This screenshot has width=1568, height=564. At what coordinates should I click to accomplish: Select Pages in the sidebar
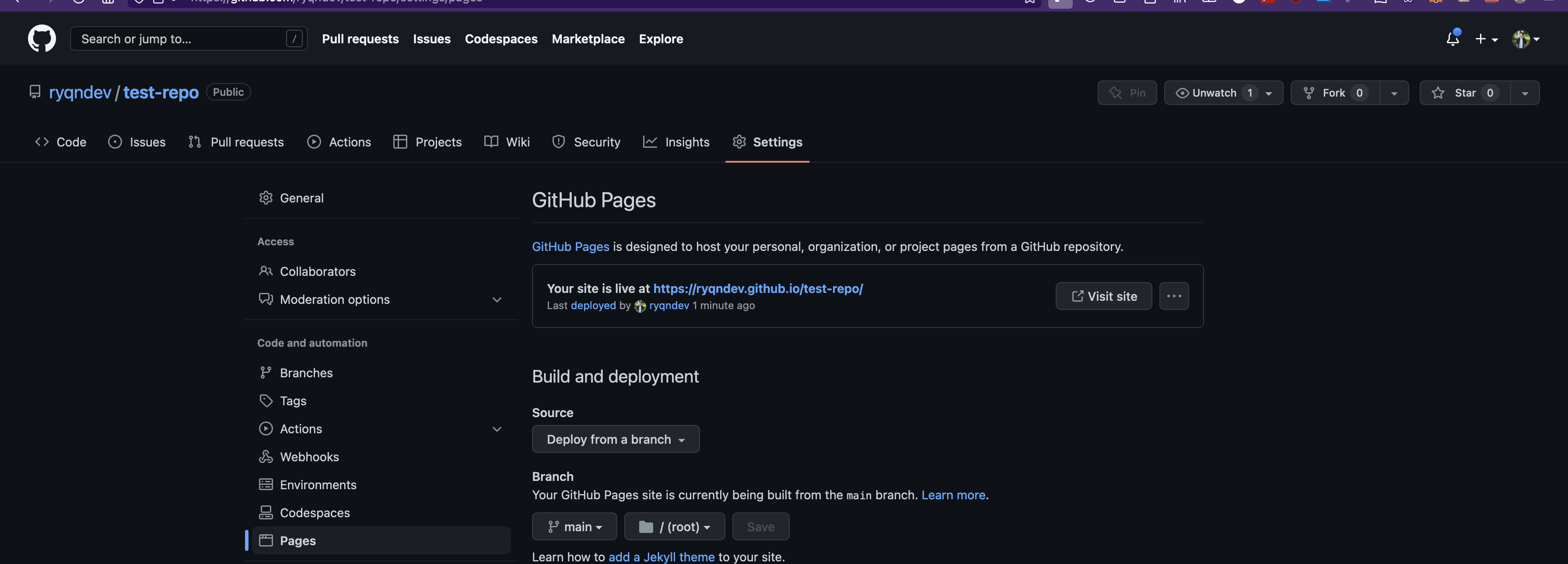381,541
